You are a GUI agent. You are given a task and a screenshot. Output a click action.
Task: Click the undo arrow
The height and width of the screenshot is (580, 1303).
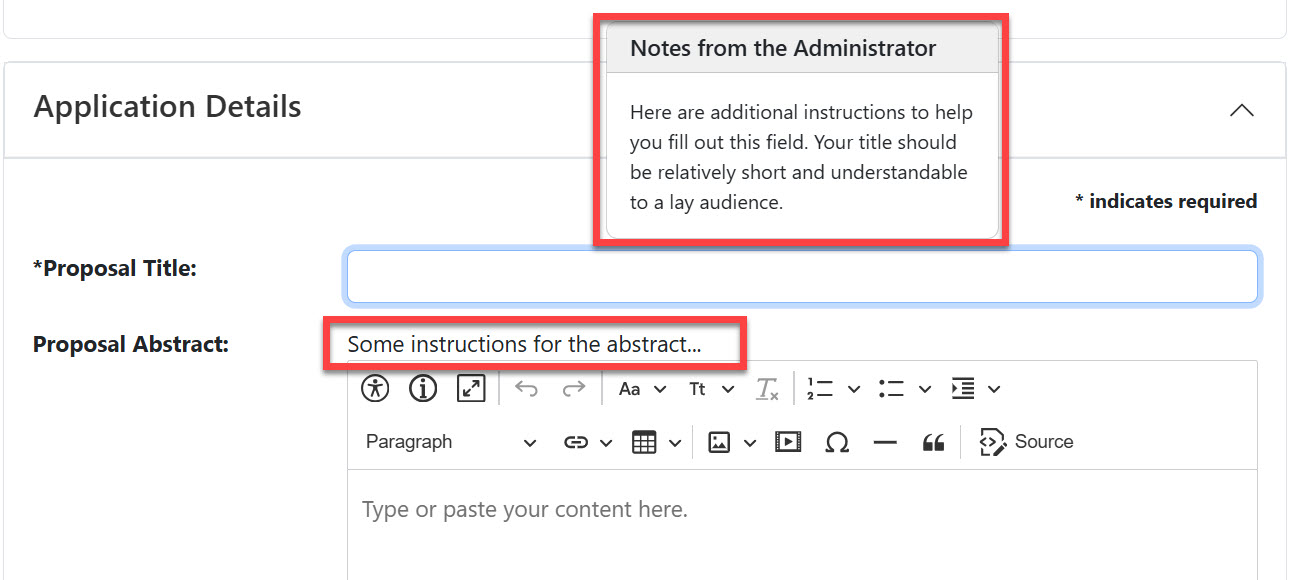[526, 389]
